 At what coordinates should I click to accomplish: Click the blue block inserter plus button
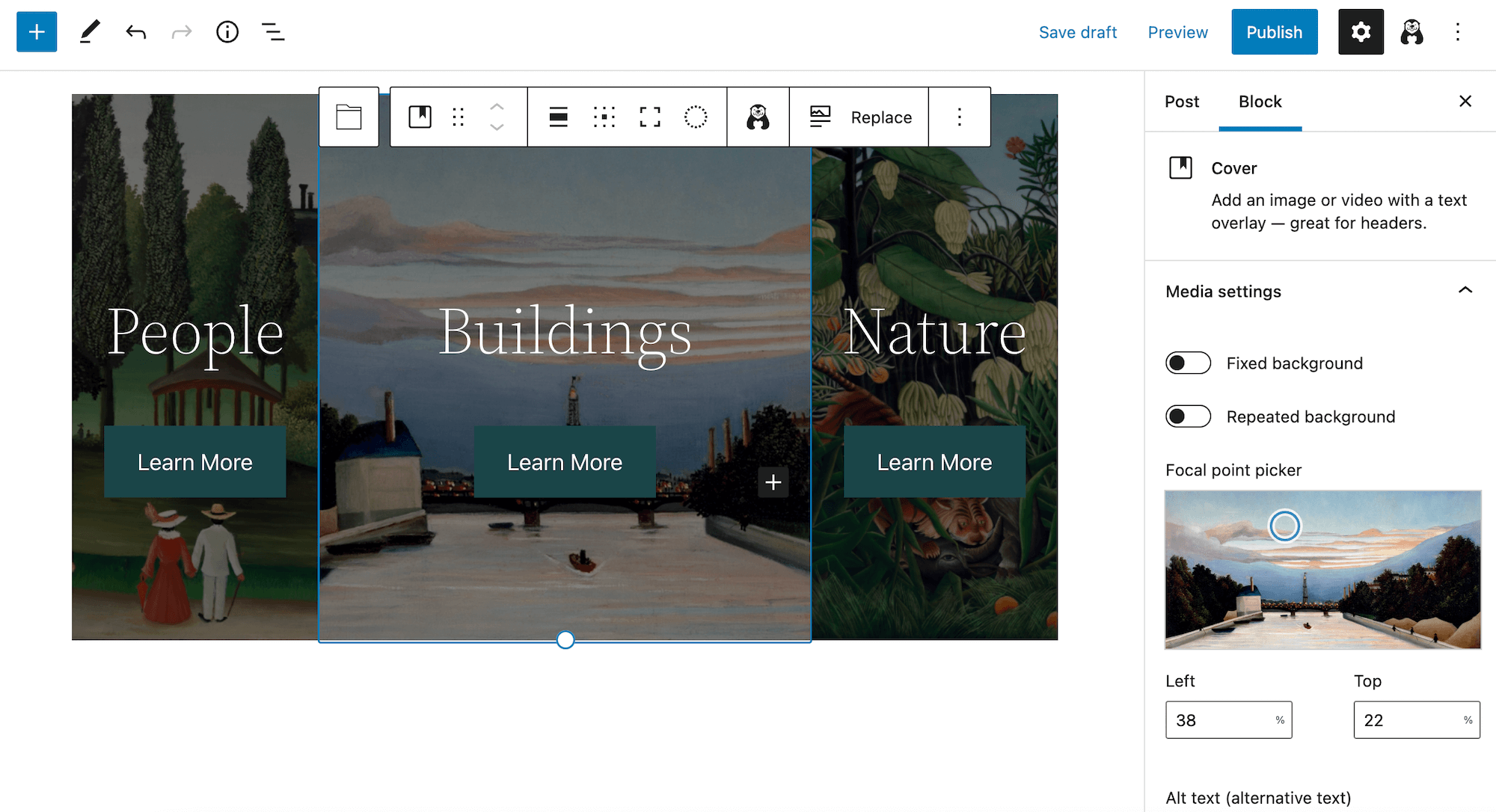coord(37,32)
